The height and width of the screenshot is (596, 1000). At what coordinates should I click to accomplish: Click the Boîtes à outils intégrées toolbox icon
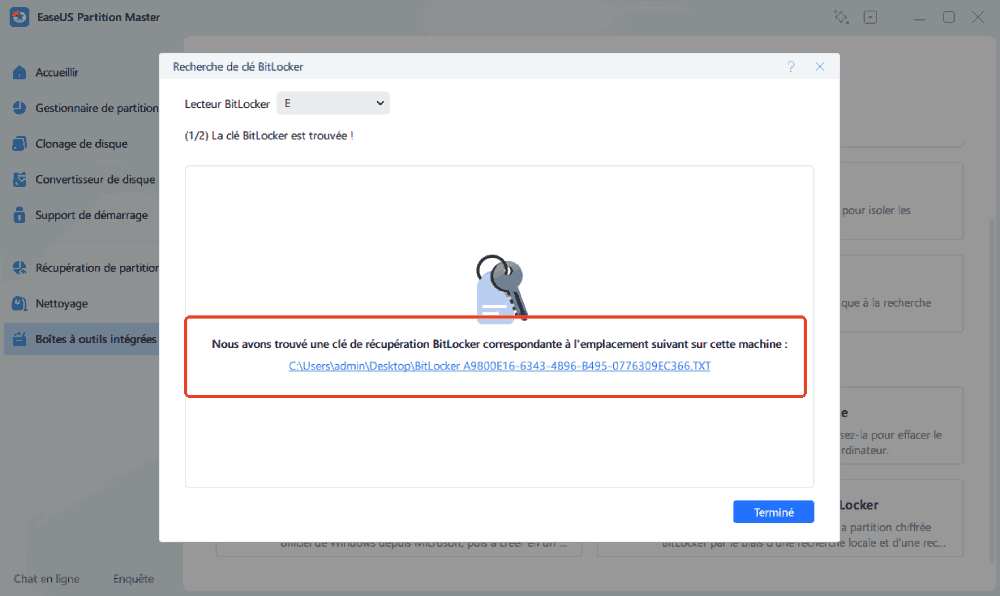click(x=20, y=339)
